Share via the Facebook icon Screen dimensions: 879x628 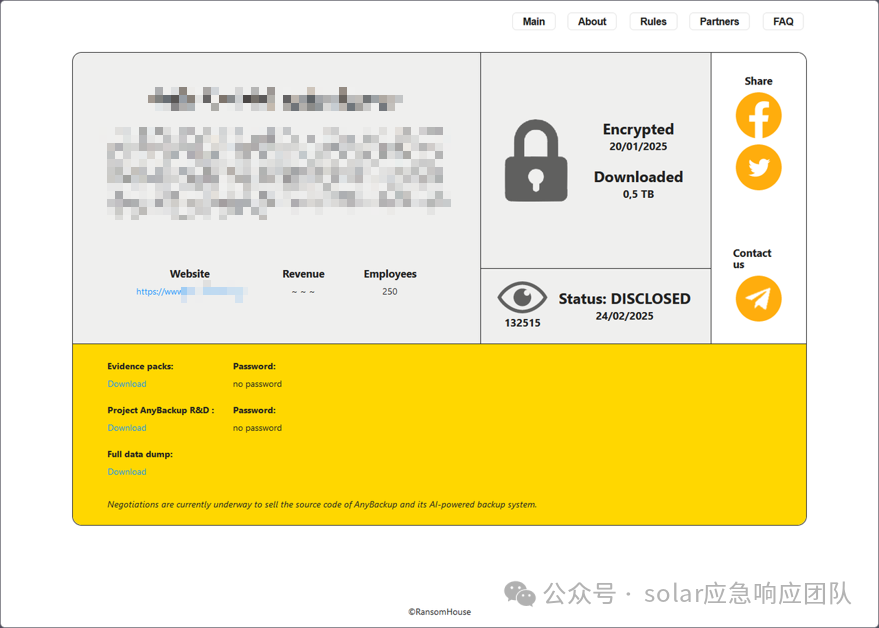(x=758, y=116)
